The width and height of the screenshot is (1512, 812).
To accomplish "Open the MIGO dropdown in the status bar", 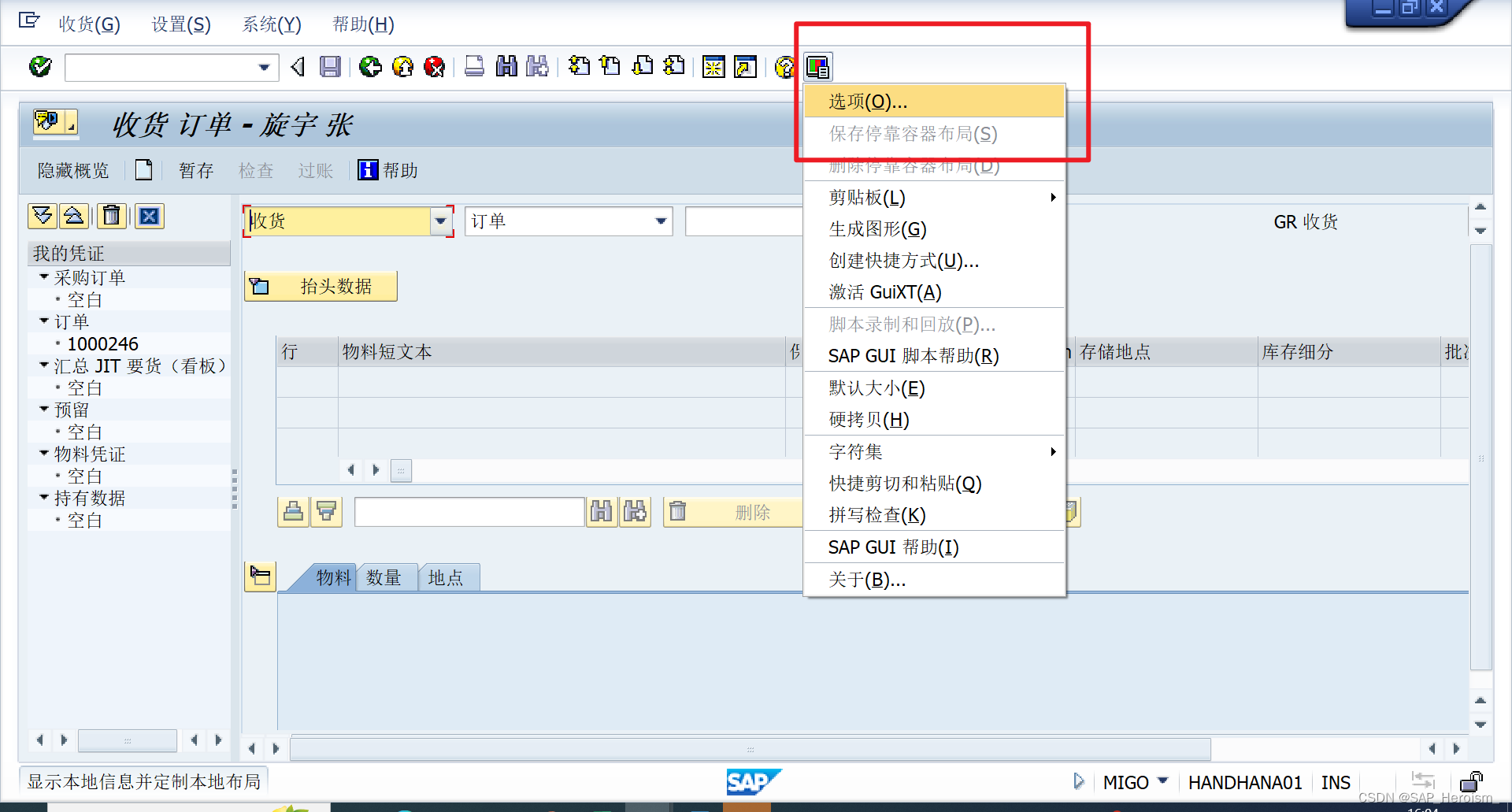I will 1163,782.
